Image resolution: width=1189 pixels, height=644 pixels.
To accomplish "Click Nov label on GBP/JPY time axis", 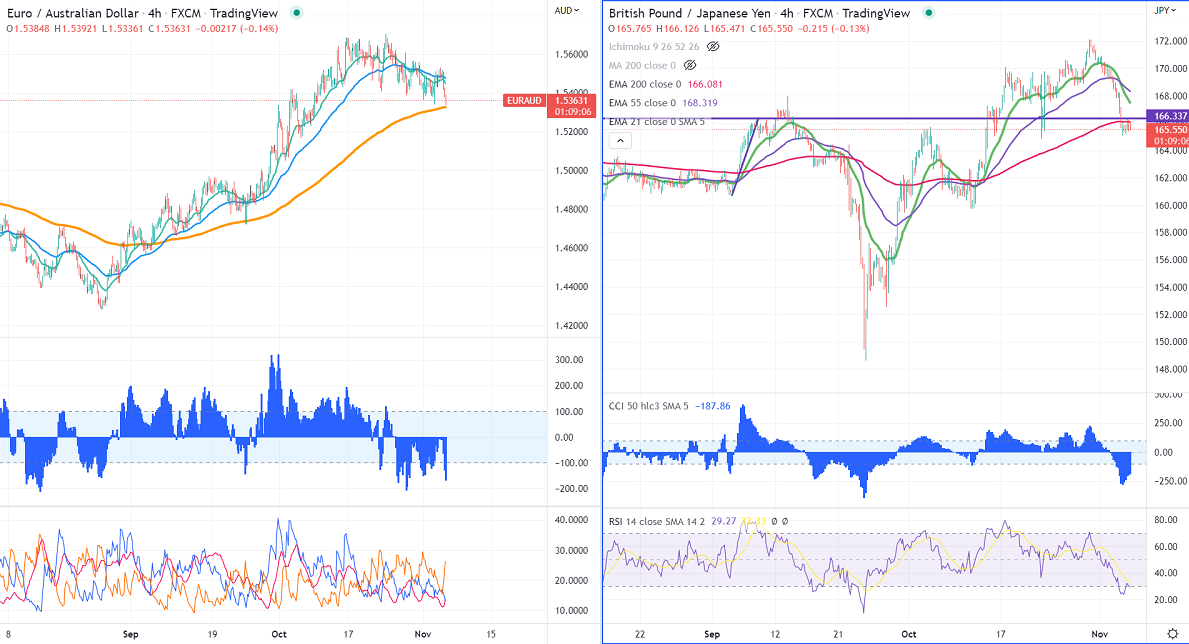I will tap(1099, 634).
